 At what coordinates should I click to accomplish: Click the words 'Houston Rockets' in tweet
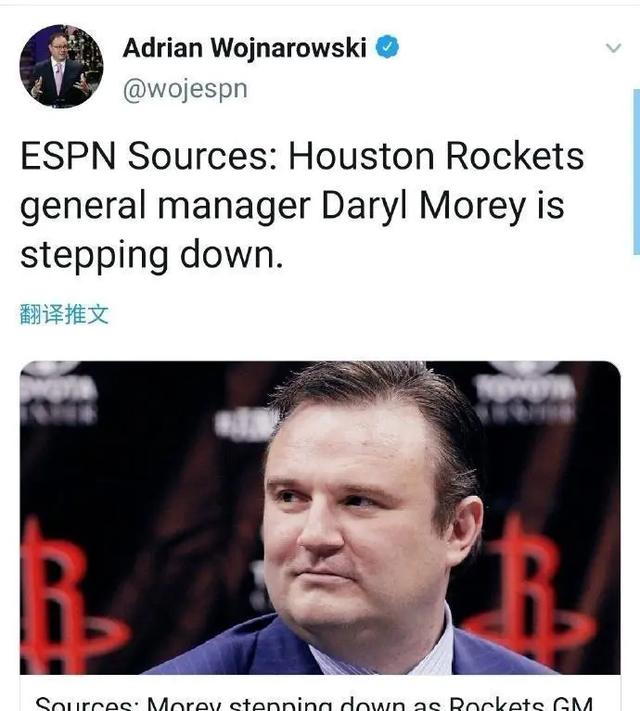click(436, 156)
